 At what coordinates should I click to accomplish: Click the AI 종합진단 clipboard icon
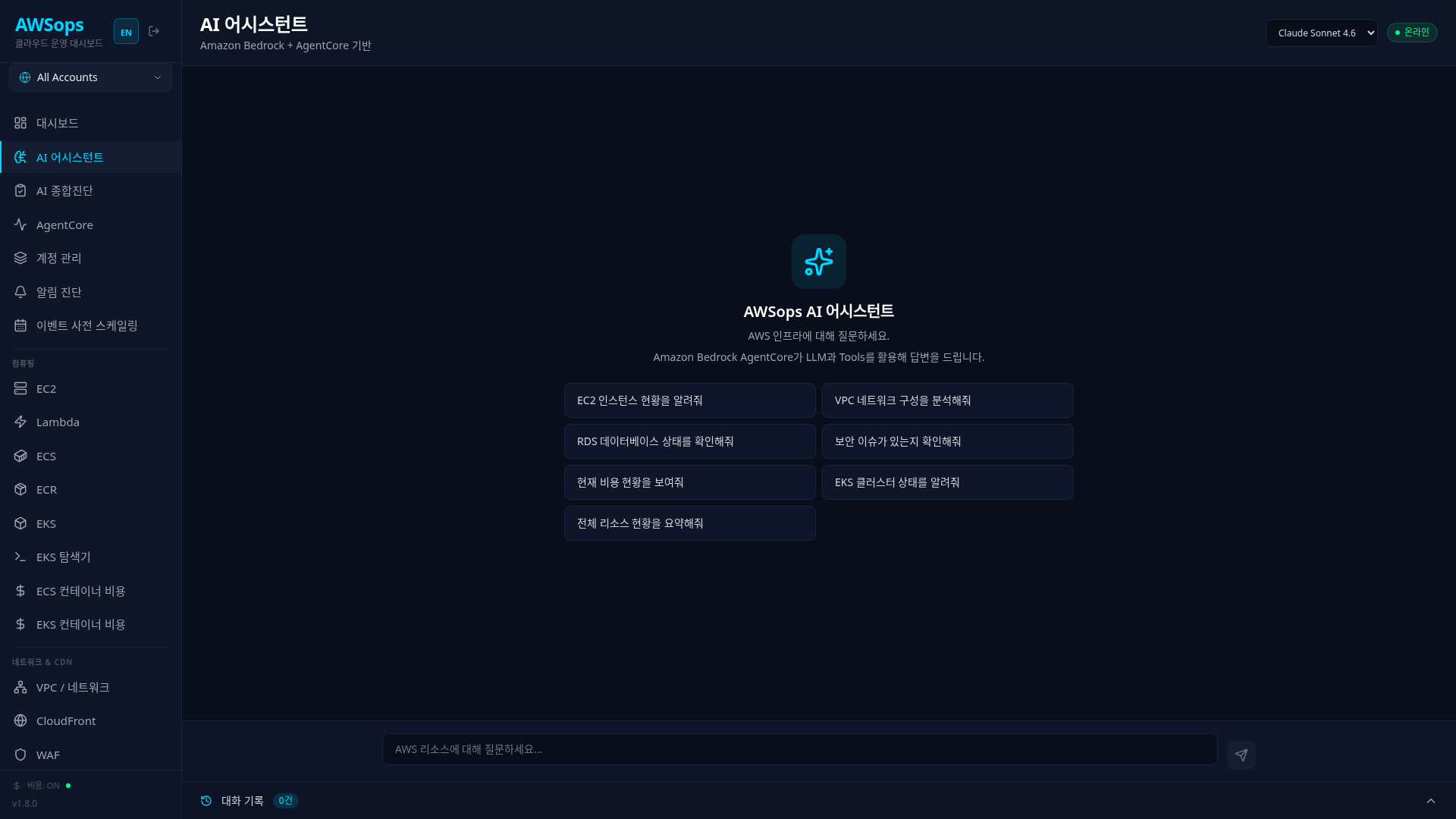pos(20,190)
